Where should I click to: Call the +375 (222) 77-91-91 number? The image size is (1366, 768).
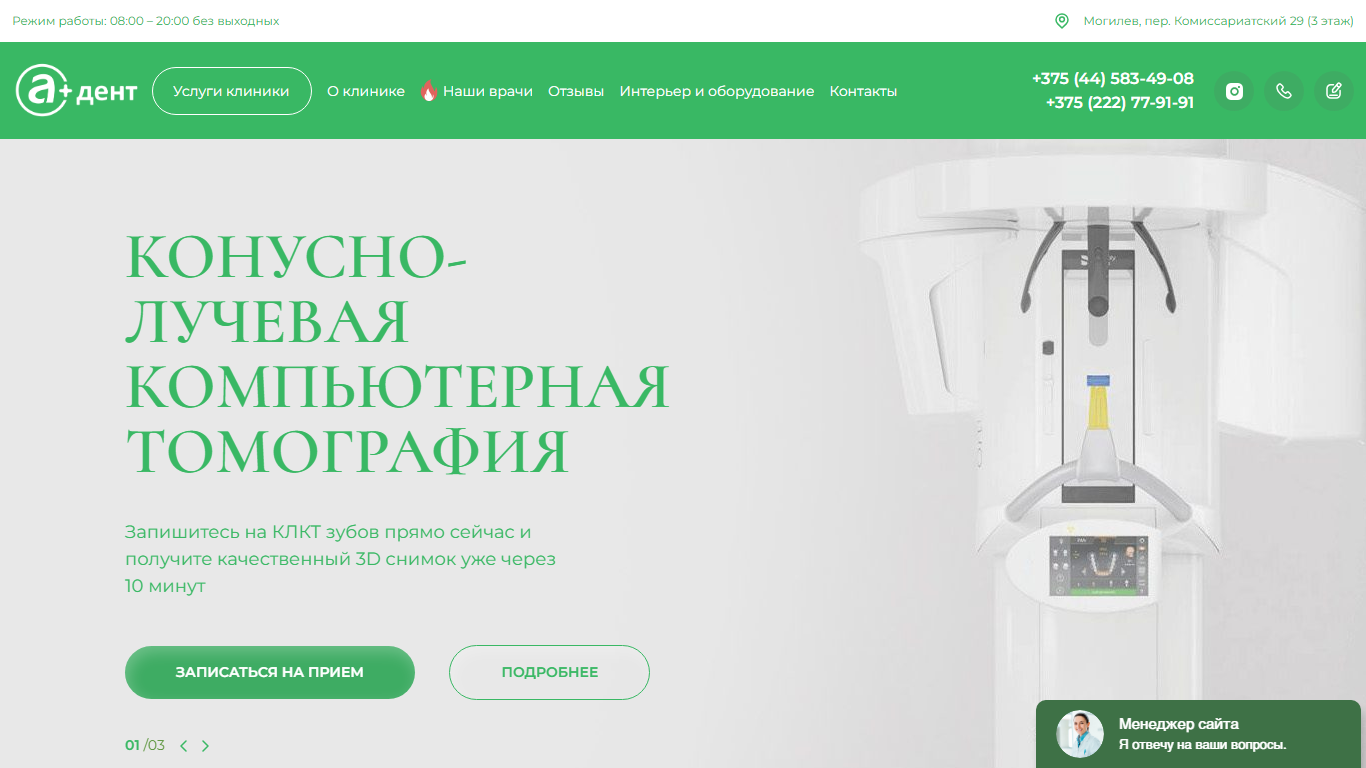[x=1120, y=102]
